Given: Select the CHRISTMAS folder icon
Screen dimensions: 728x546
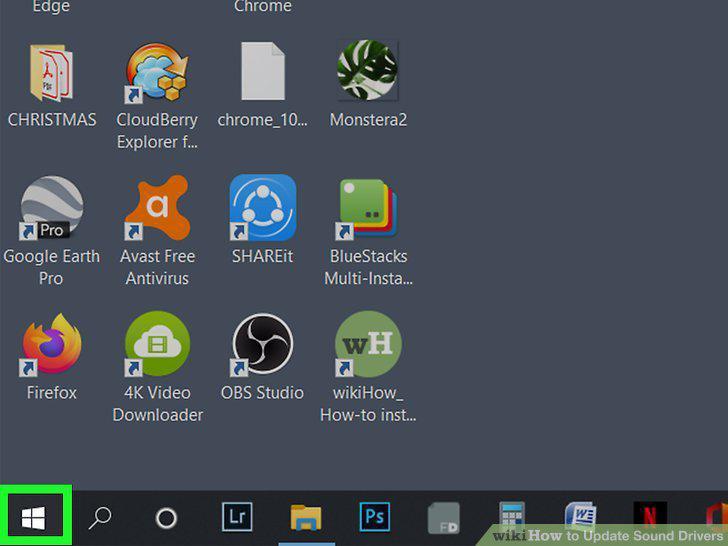Looking at the screenshot, I should [x=52, y=73].
